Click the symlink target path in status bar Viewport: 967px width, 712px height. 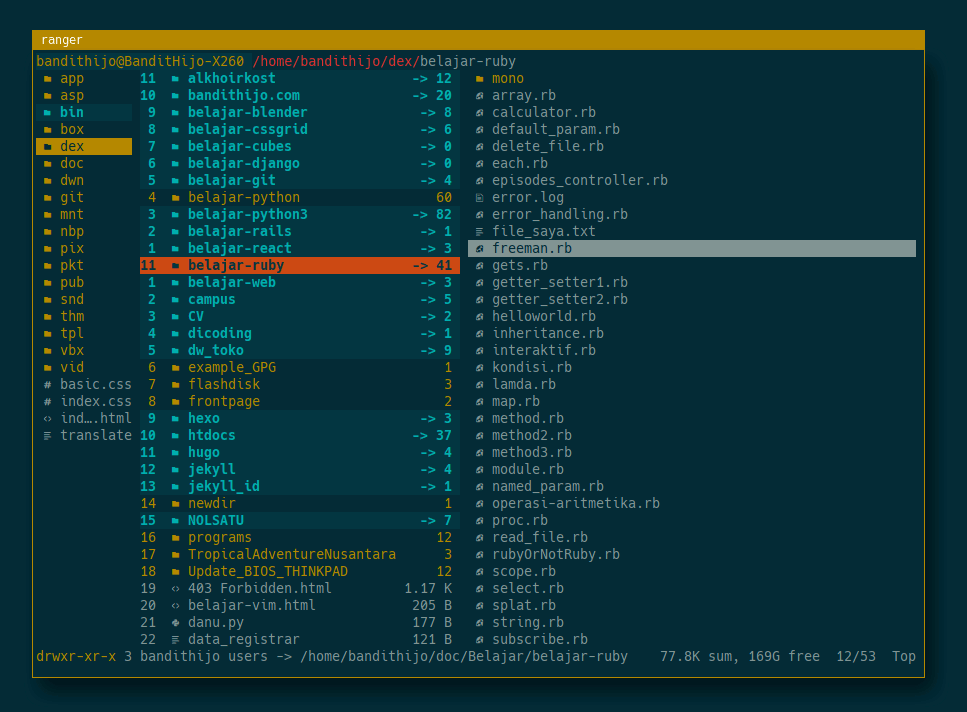(463, 657)
